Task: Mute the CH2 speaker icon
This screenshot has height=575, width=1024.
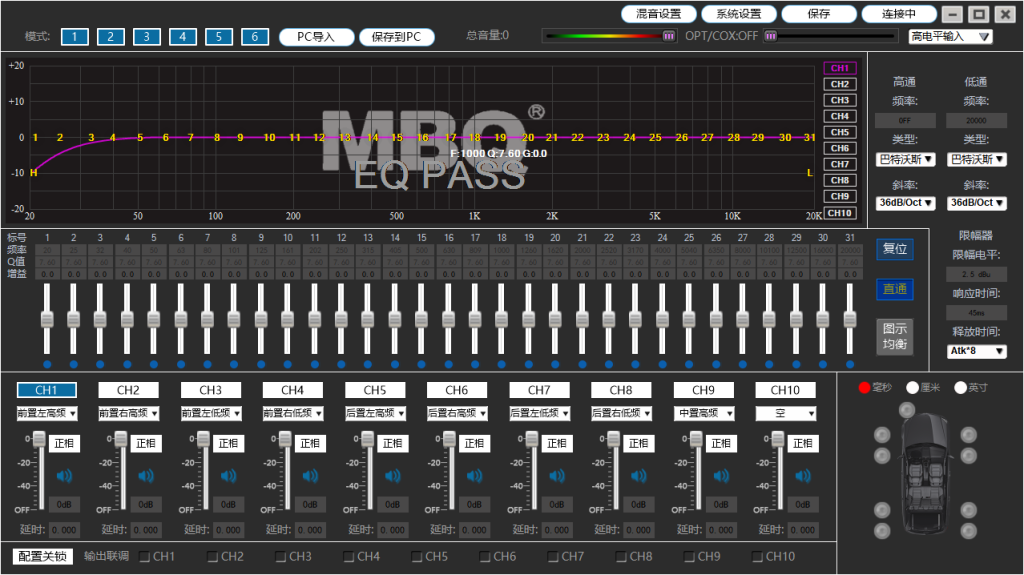Action: pyautogui.click(x=146, y=476)
